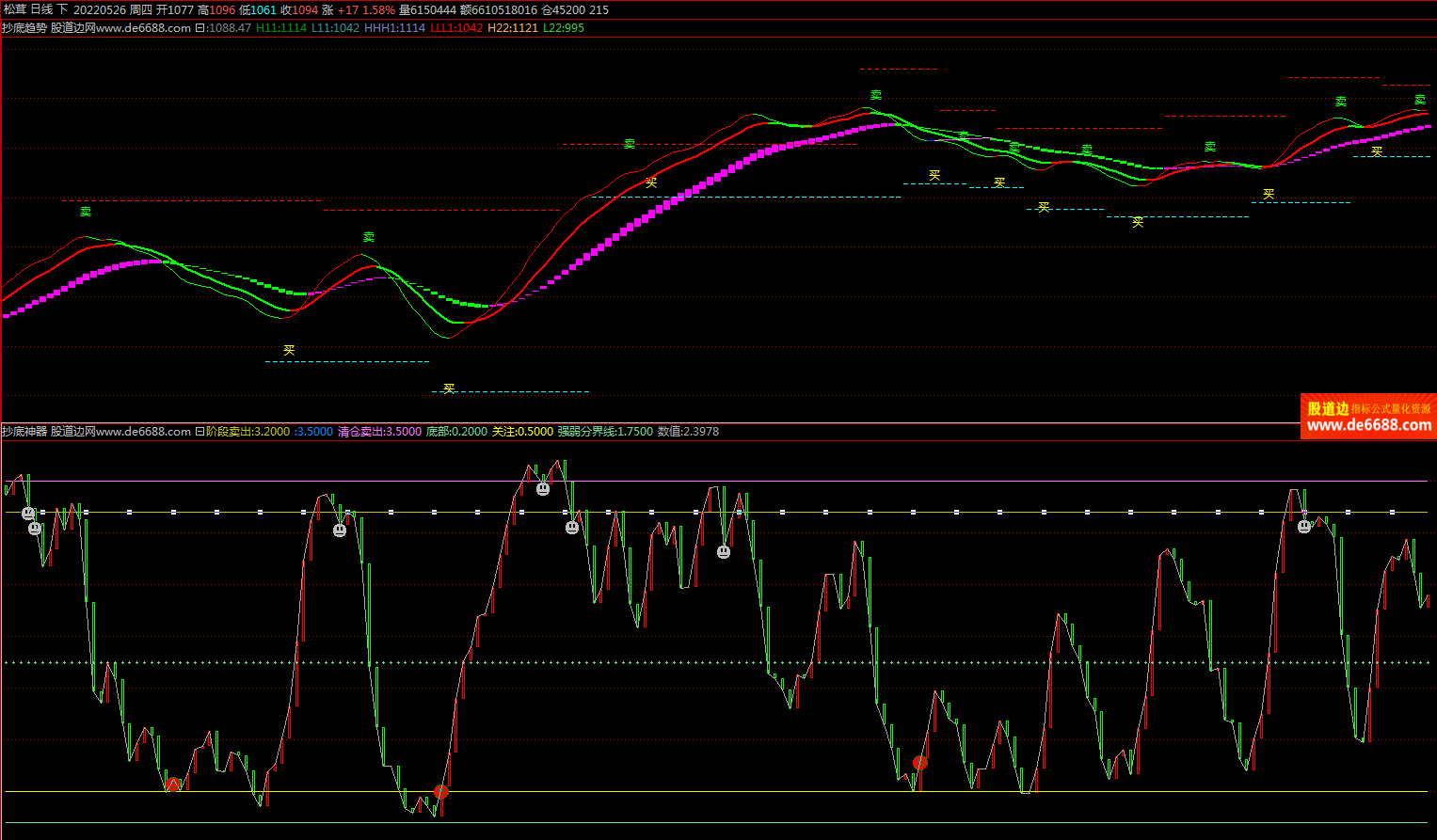Click the L22:995 indicator value
Viewport: 1437px width, 840px height.
pyautogui.click(x=564, y=28)
